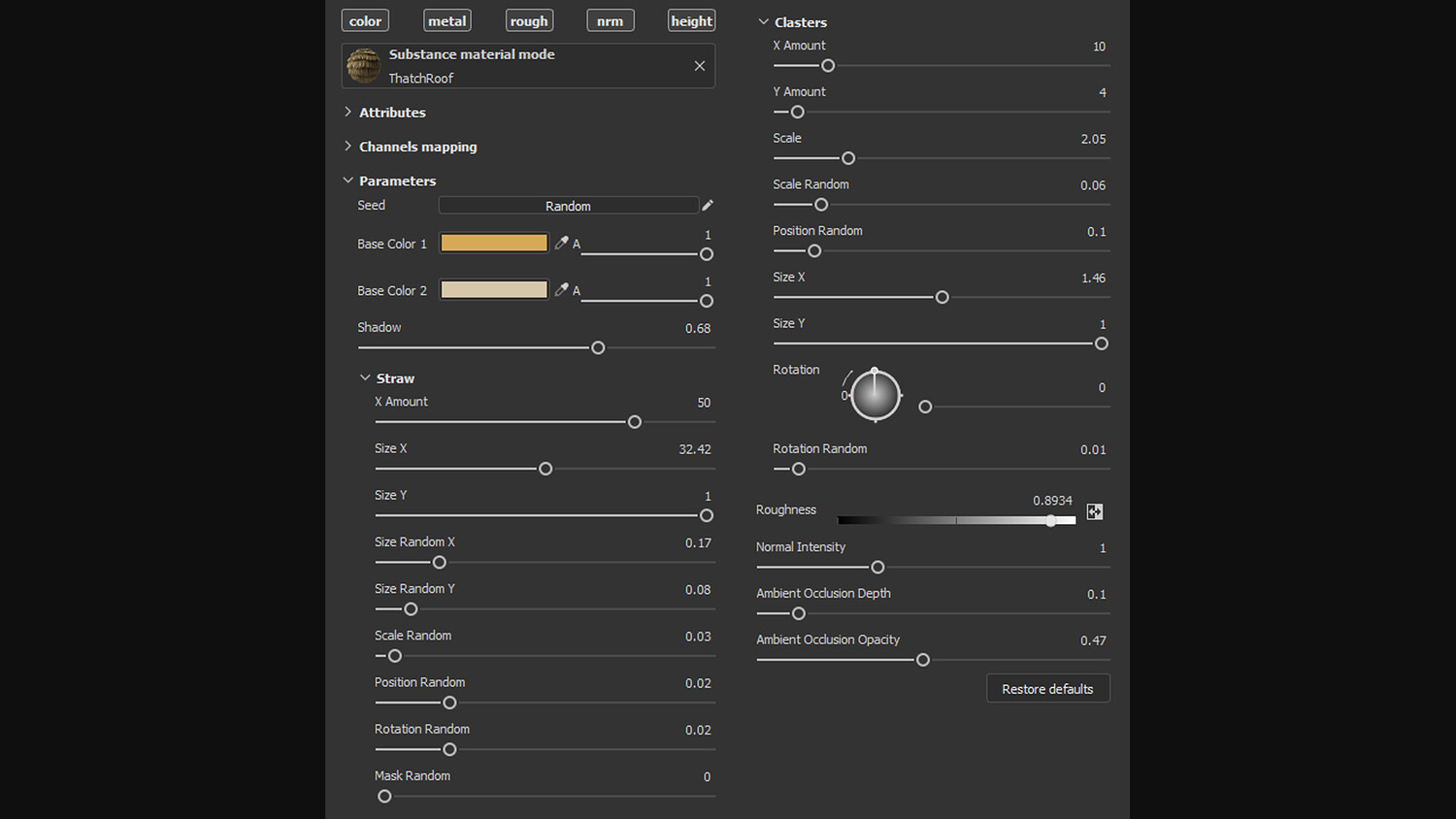This screenshot has height=819, width=1456.
Task: Click the Shadow slider handle
Action: [x=598, y=347]
